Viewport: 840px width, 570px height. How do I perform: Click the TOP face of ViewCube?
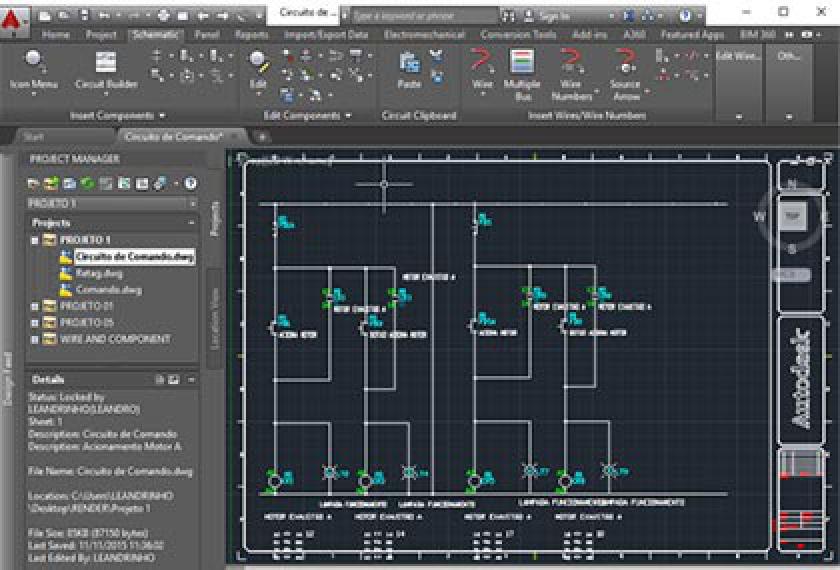pos(792,215)
